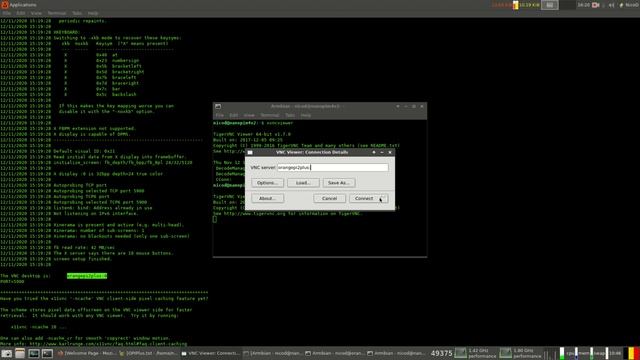Viewport: 640px width, 360px height.
Task: Click the Load... button
Action: [303, 183]
